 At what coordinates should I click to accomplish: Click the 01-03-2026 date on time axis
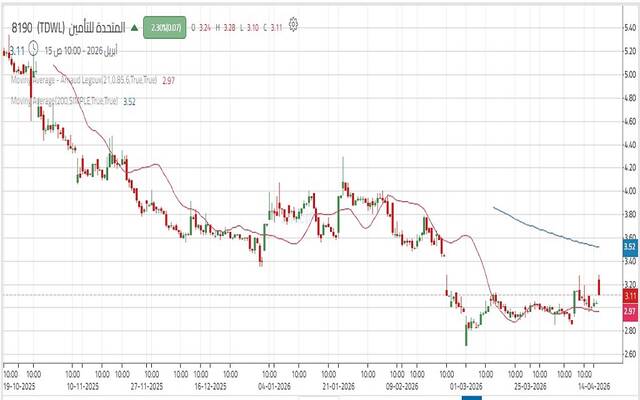click(463, 384)
